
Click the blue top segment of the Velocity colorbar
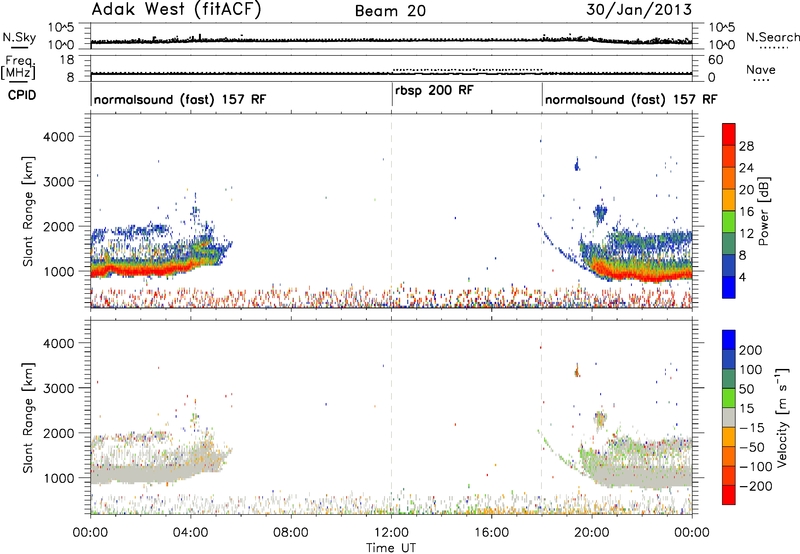(x=729, y=340)
